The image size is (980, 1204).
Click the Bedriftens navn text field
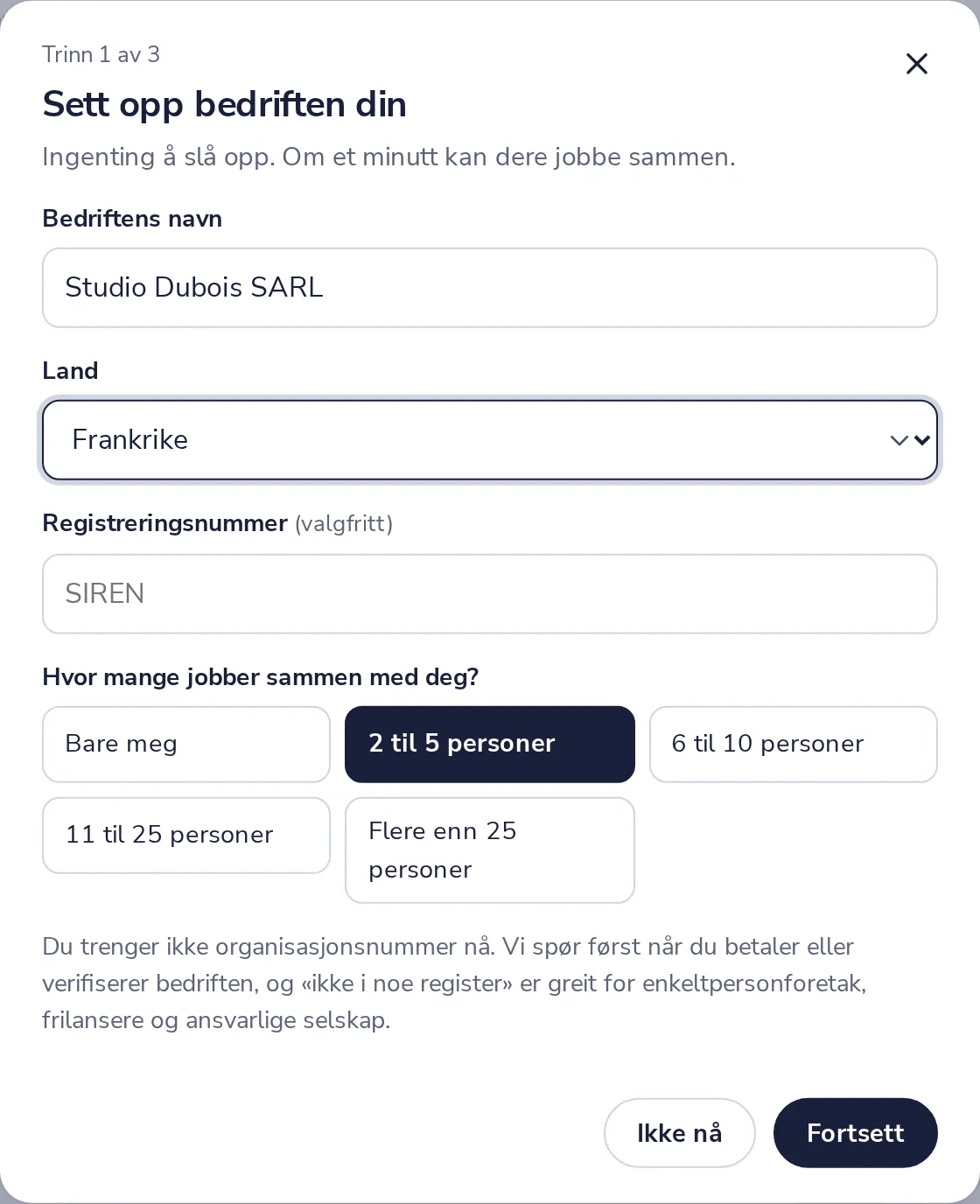[x=490, y=288]
